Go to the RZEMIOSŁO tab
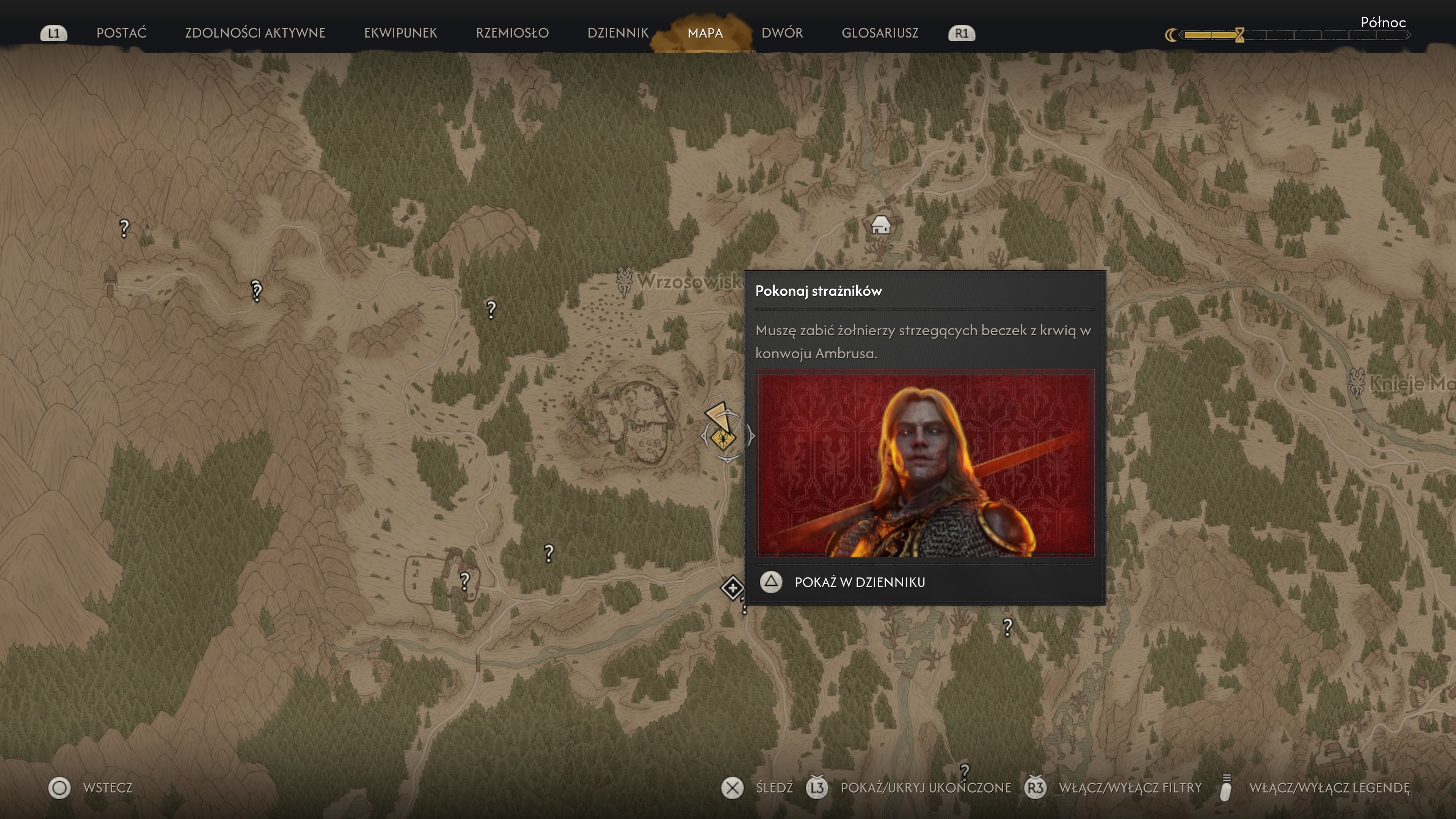 point(512,33)
